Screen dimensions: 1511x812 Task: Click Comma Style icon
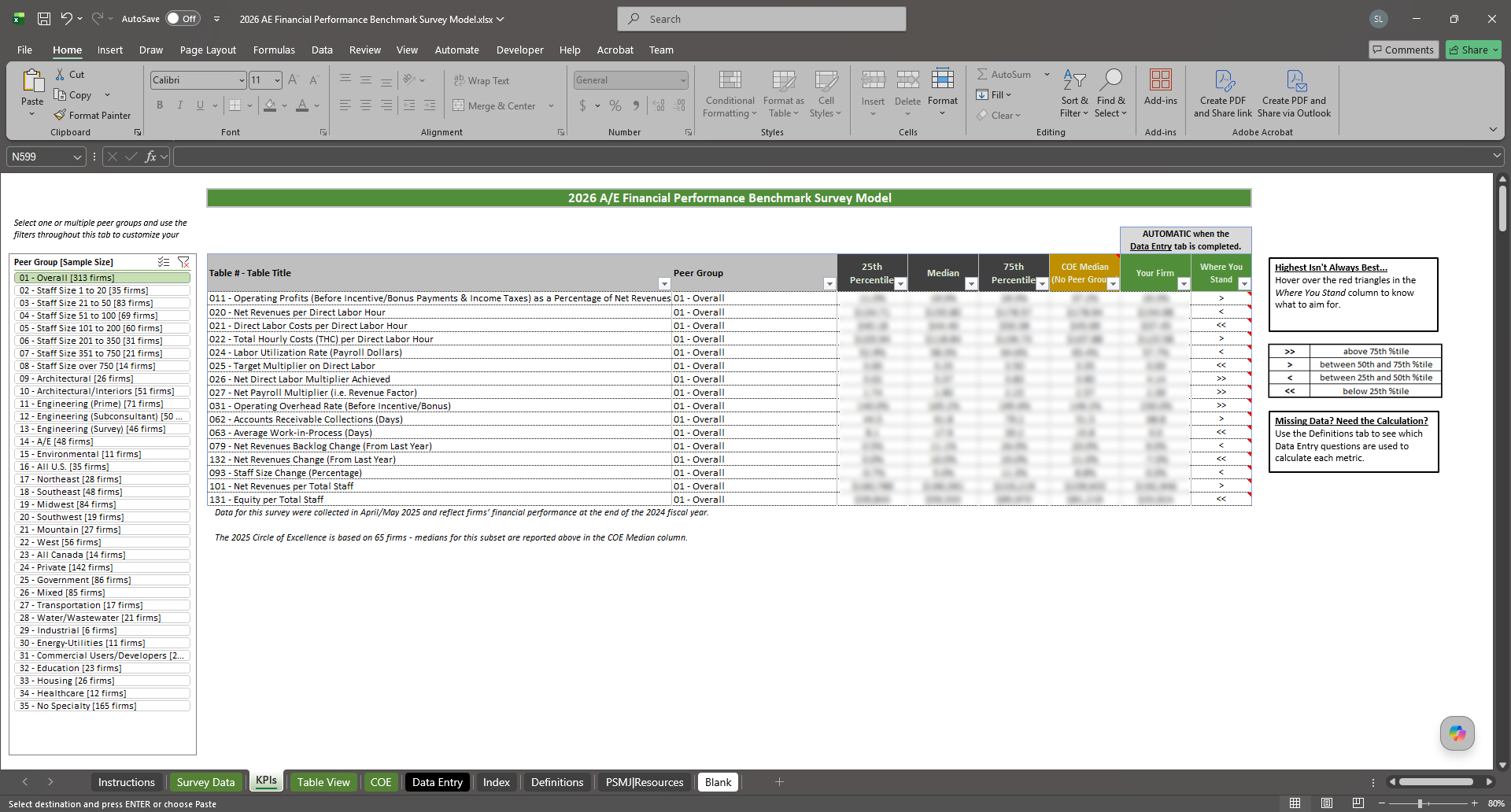[x=636, y=105]
